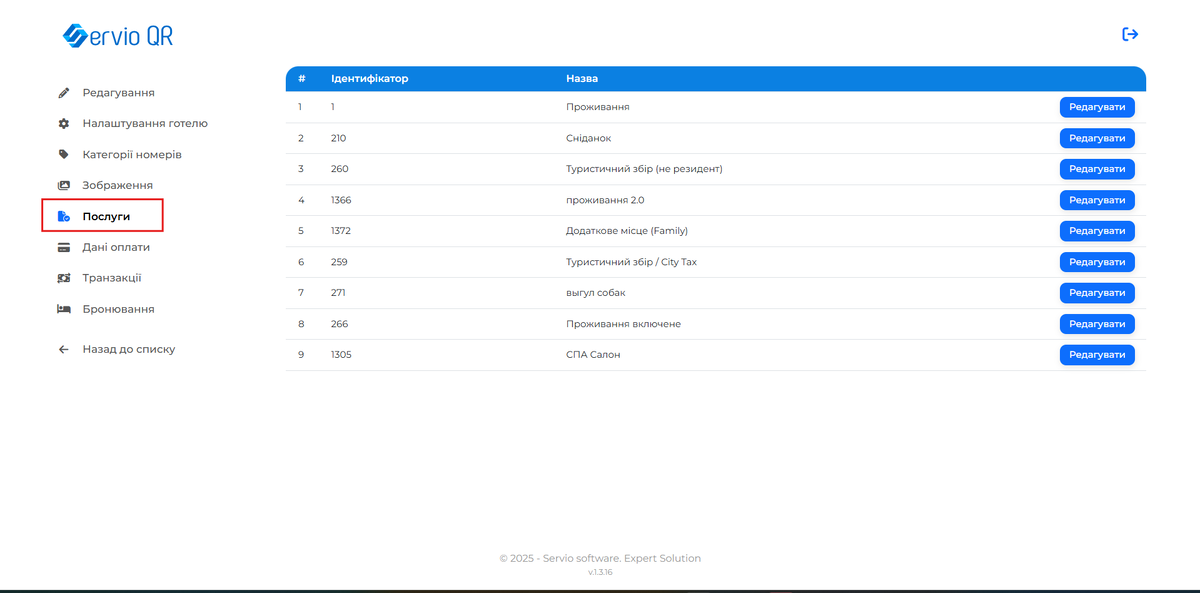Click the bed icon beside Бронювання
The width and height of the screenshot is (1200, 593).
[64, 309]
